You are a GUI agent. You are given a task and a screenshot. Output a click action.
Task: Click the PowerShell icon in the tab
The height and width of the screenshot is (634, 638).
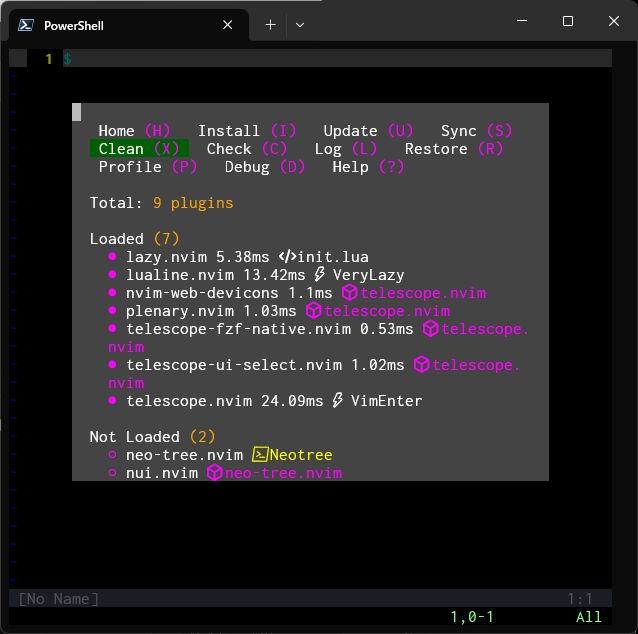(x=28, y=25)
